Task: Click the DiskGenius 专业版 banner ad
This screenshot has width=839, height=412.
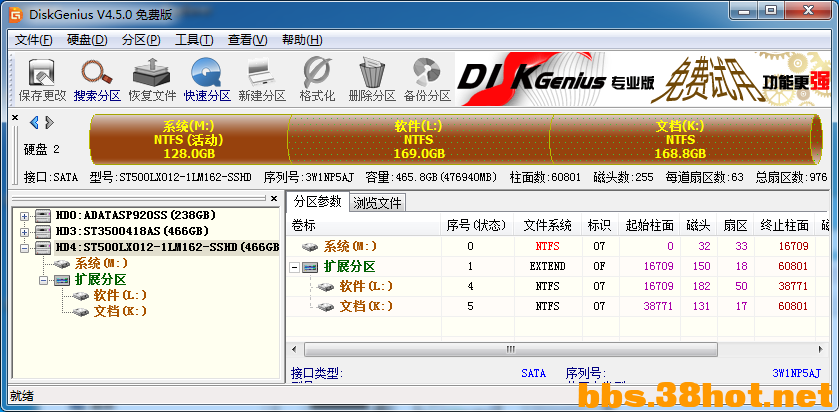Action: point(642,78)
